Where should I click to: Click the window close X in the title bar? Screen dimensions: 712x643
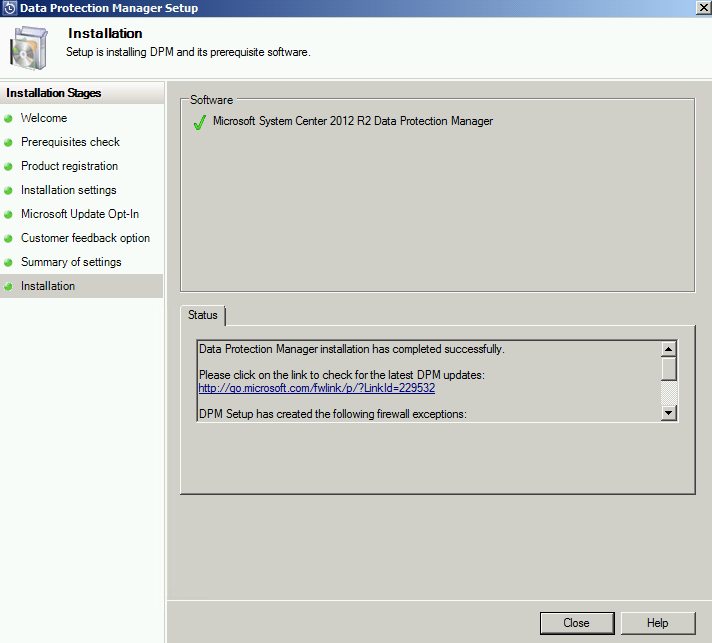703,8
